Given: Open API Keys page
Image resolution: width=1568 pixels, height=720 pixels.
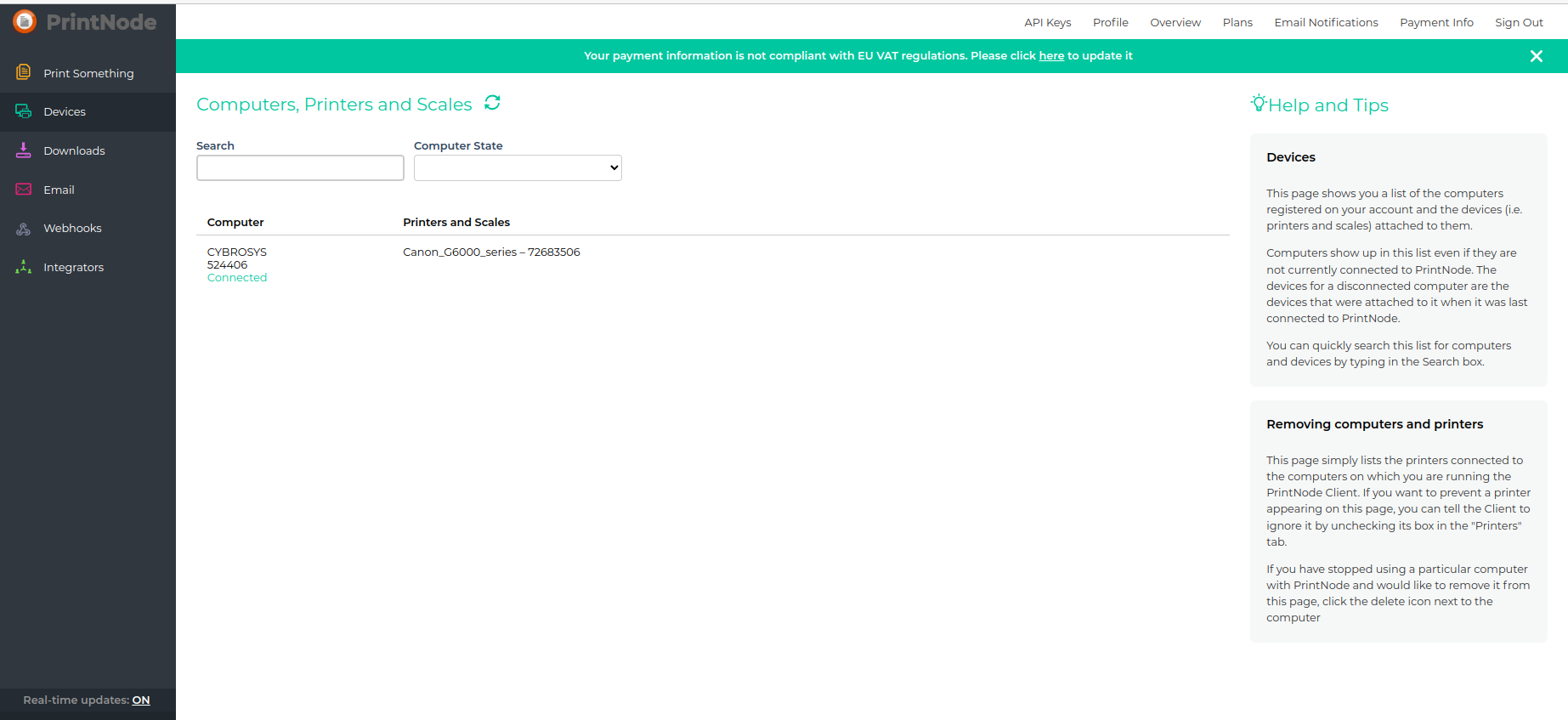Looking at the screenshot, I should coord(1048,22).
